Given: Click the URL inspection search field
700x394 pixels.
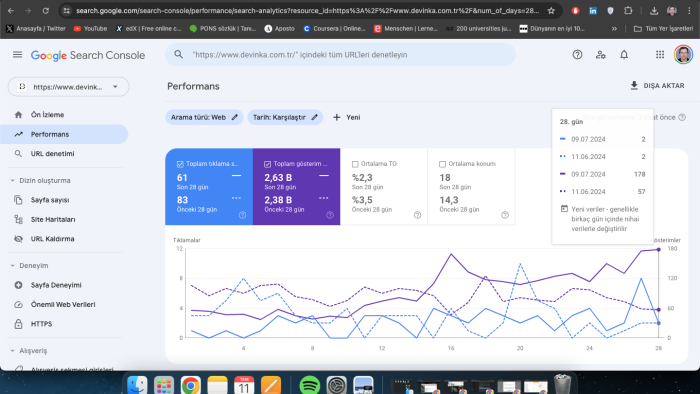Looking at the screenshot, I should [340, 54].
